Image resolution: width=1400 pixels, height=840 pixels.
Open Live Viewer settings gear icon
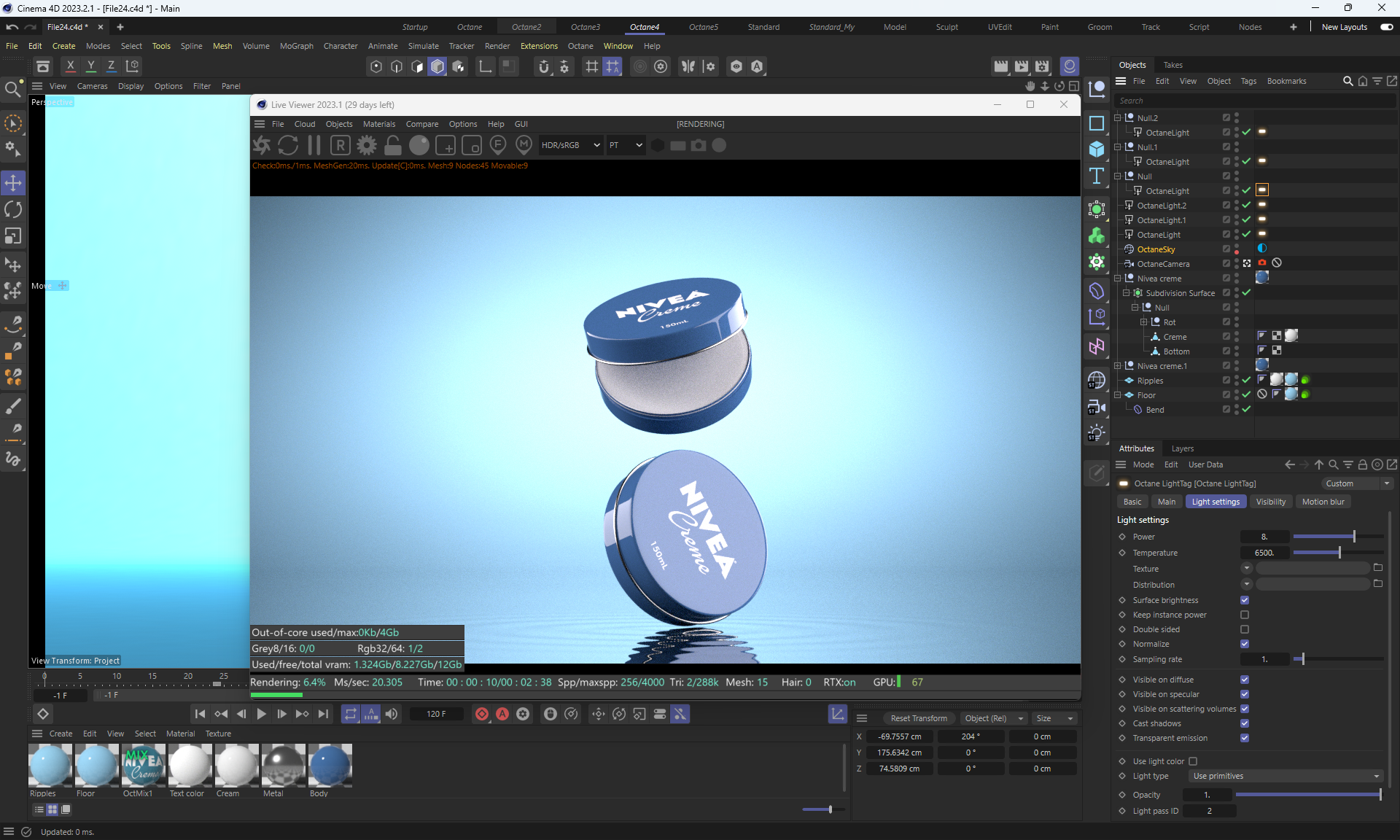click(x=367, y=145)
